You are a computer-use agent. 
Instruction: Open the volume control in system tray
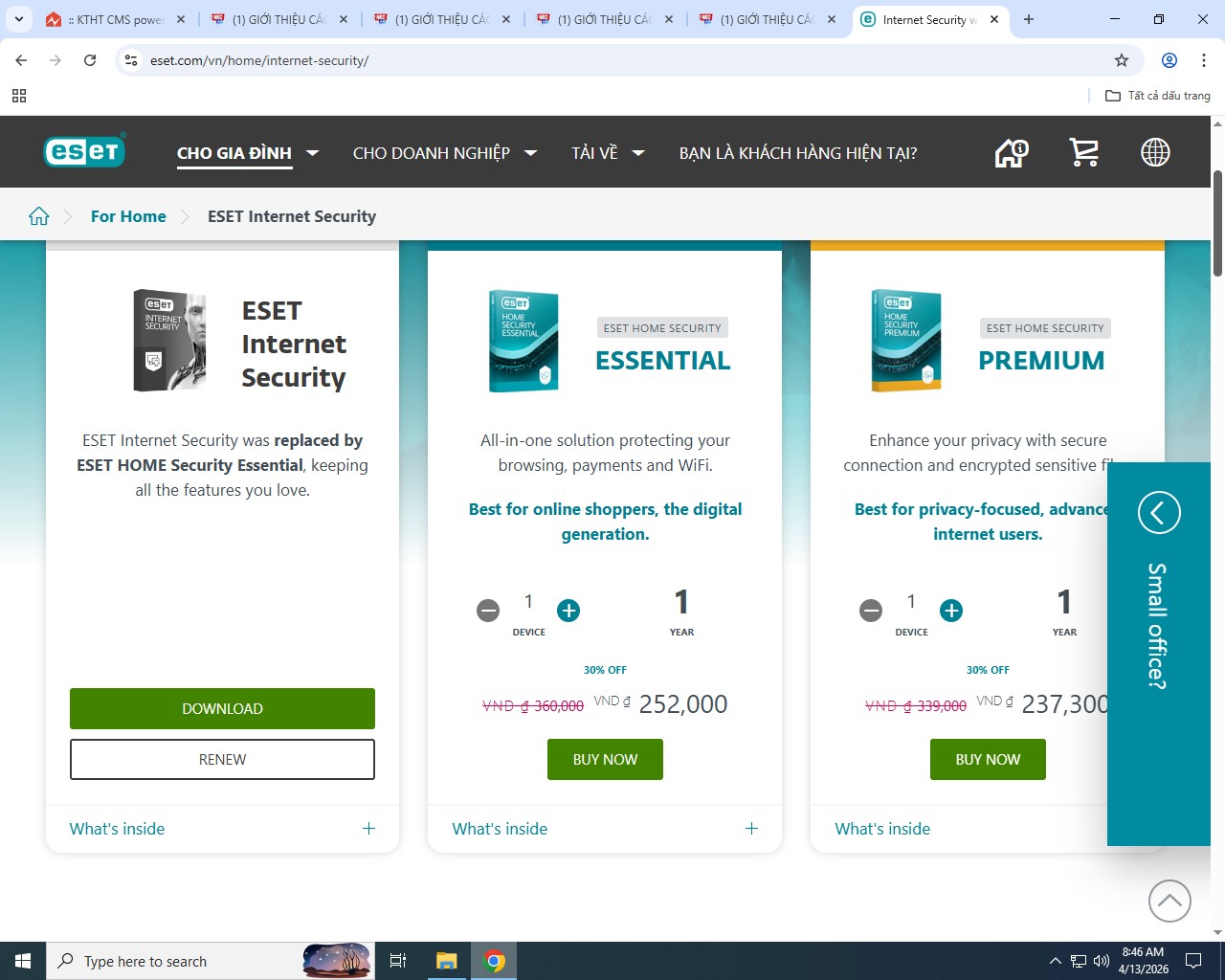coord(1102,961)
